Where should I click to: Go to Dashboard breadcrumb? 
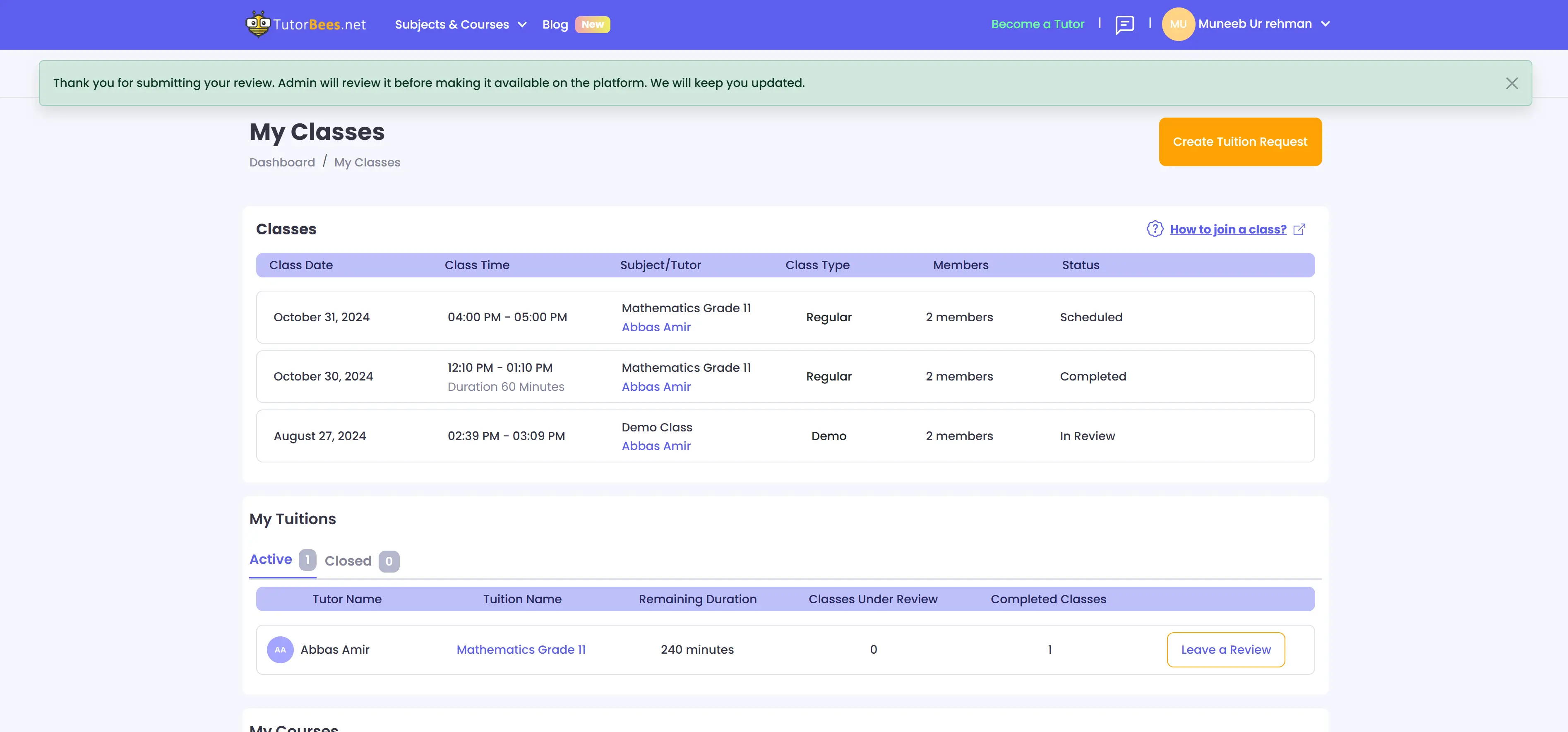pos(282,163)
